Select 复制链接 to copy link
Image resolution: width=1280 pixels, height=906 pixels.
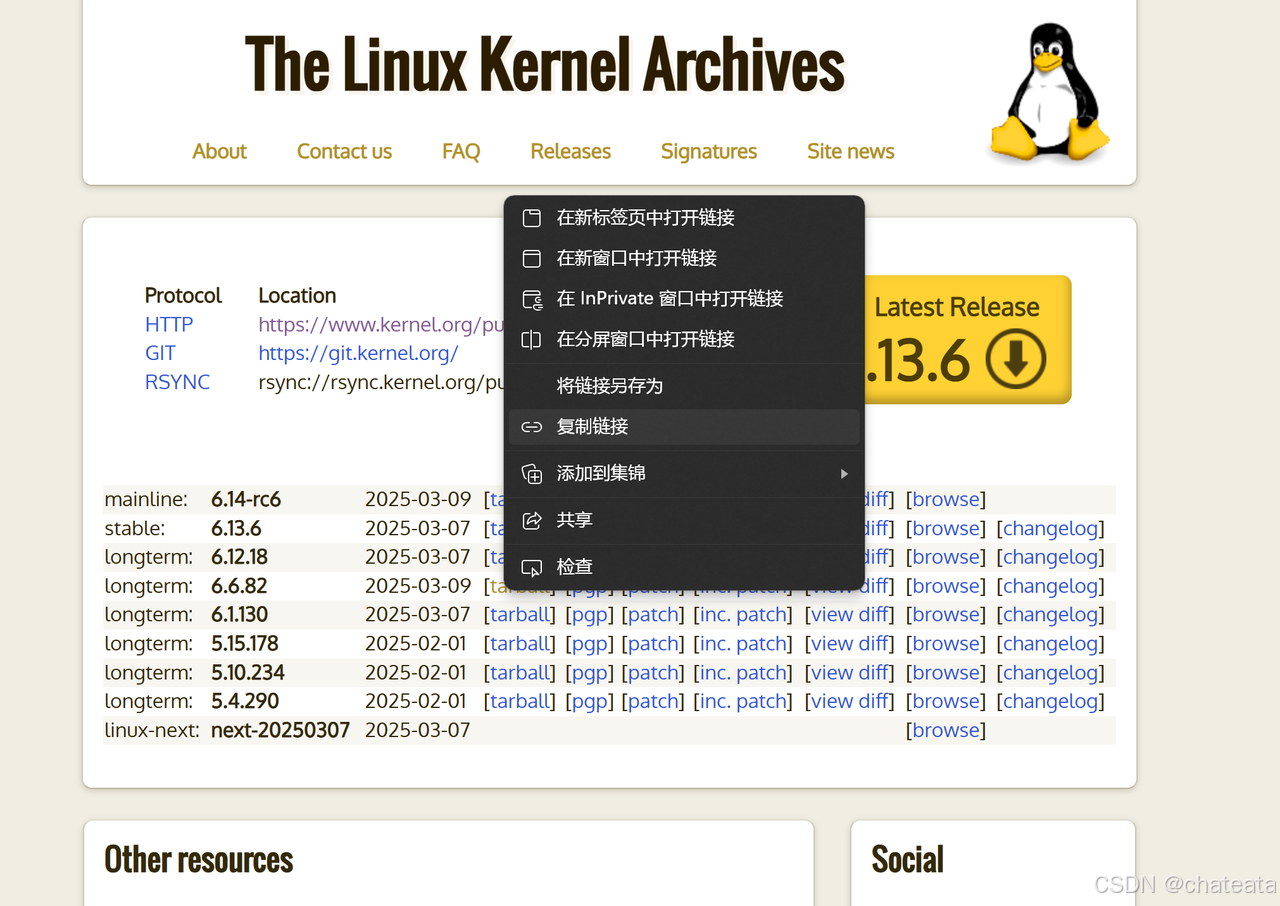pos(684,427)
